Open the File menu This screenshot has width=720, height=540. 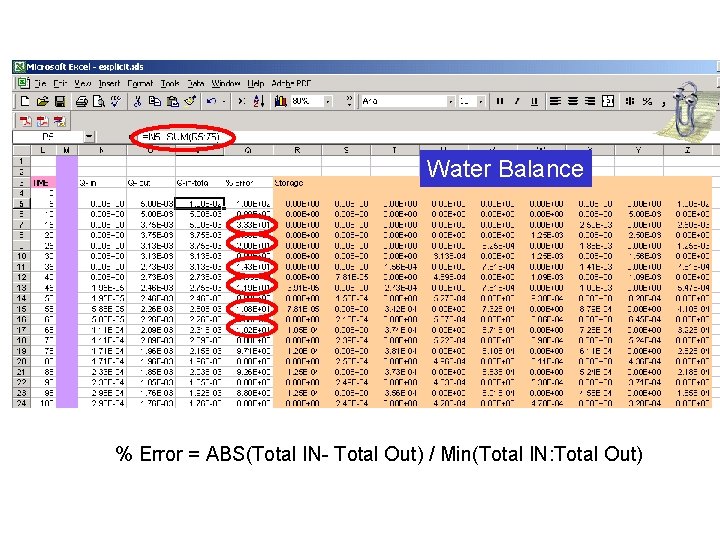pos(40,84)
